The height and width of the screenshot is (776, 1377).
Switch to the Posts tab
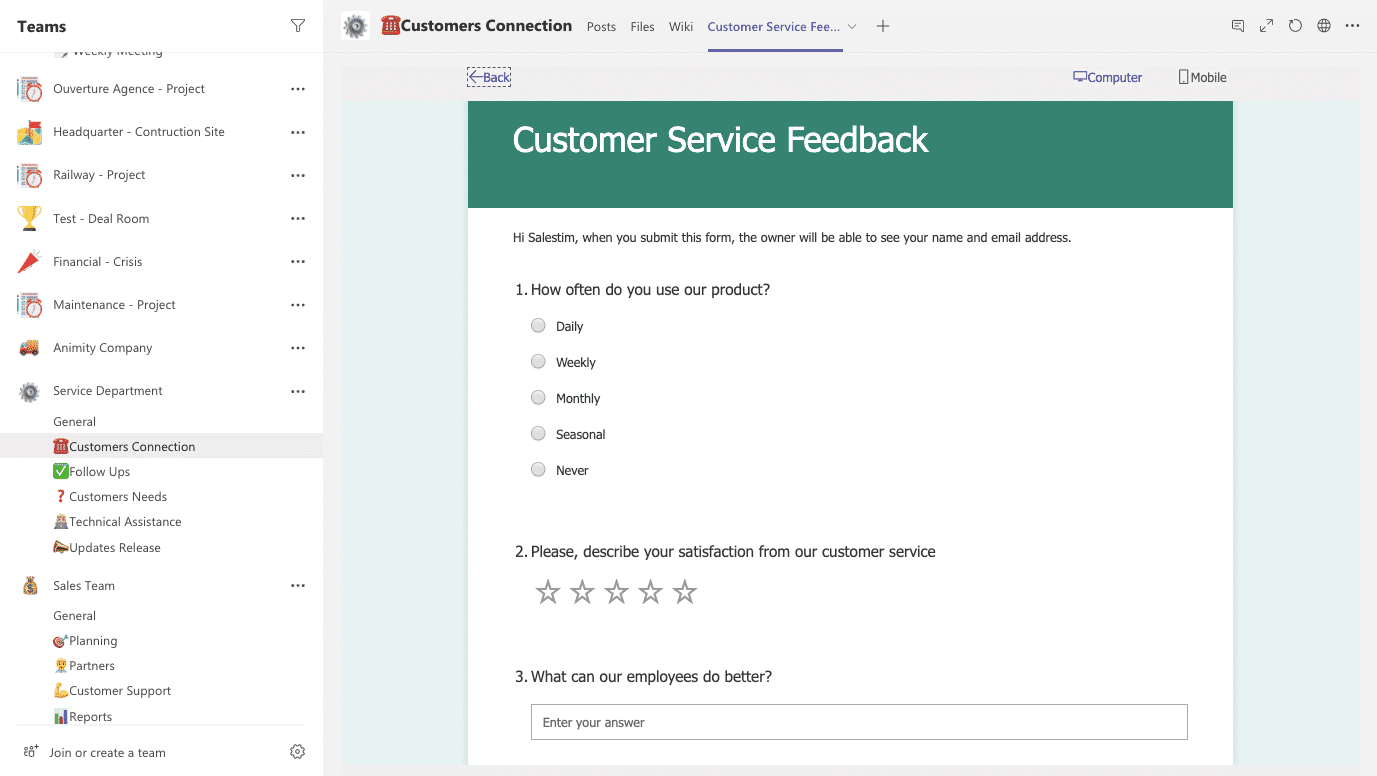click(601, 27)
